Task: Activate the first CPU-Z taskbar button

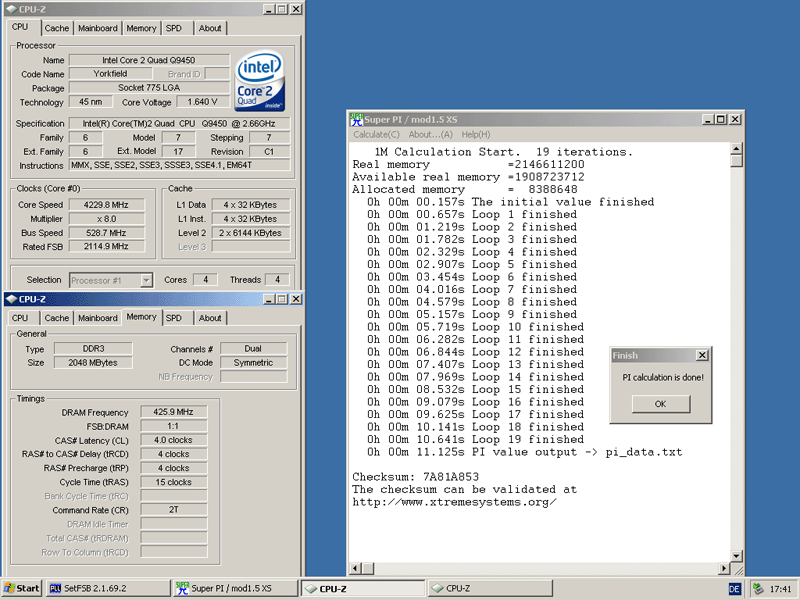Action: tap(363, 588)
